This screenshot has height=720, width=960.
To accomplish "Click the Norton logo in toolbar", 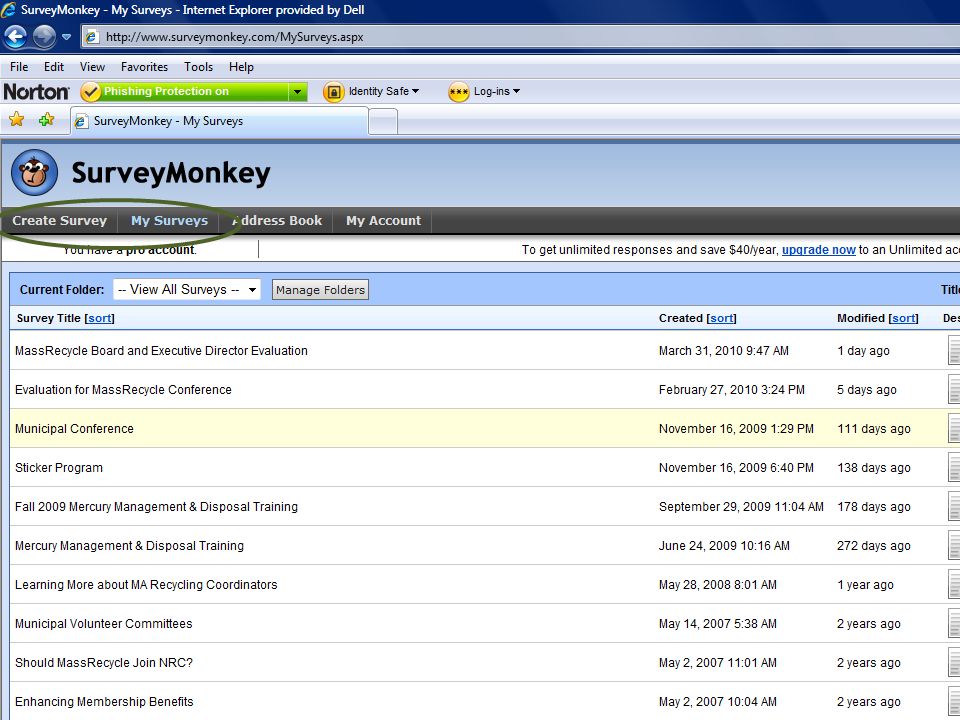I will click(x=36, y=92).
